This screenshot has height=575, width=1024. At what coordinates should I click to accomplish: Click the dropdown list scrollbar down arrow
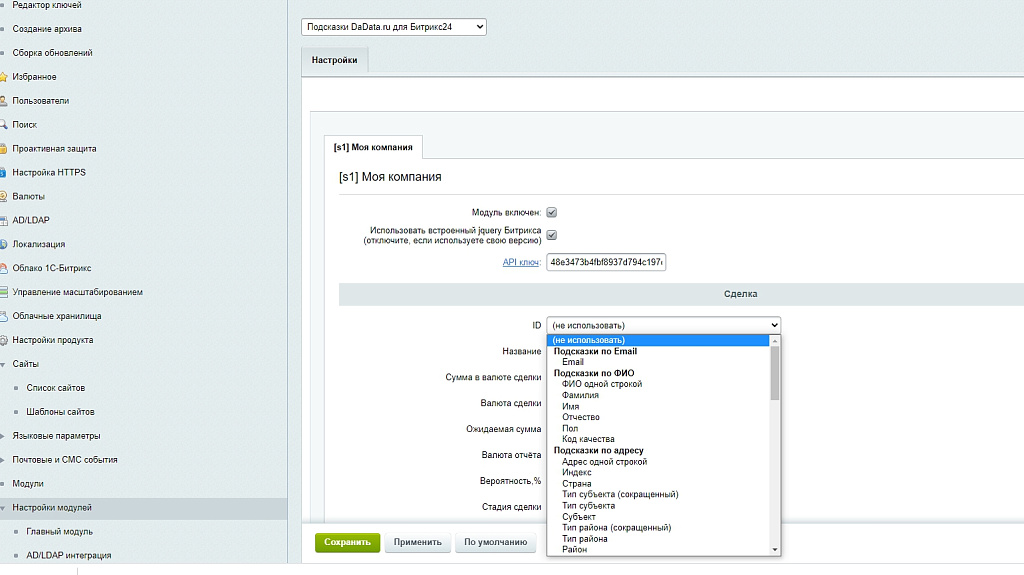pos(774,549)
